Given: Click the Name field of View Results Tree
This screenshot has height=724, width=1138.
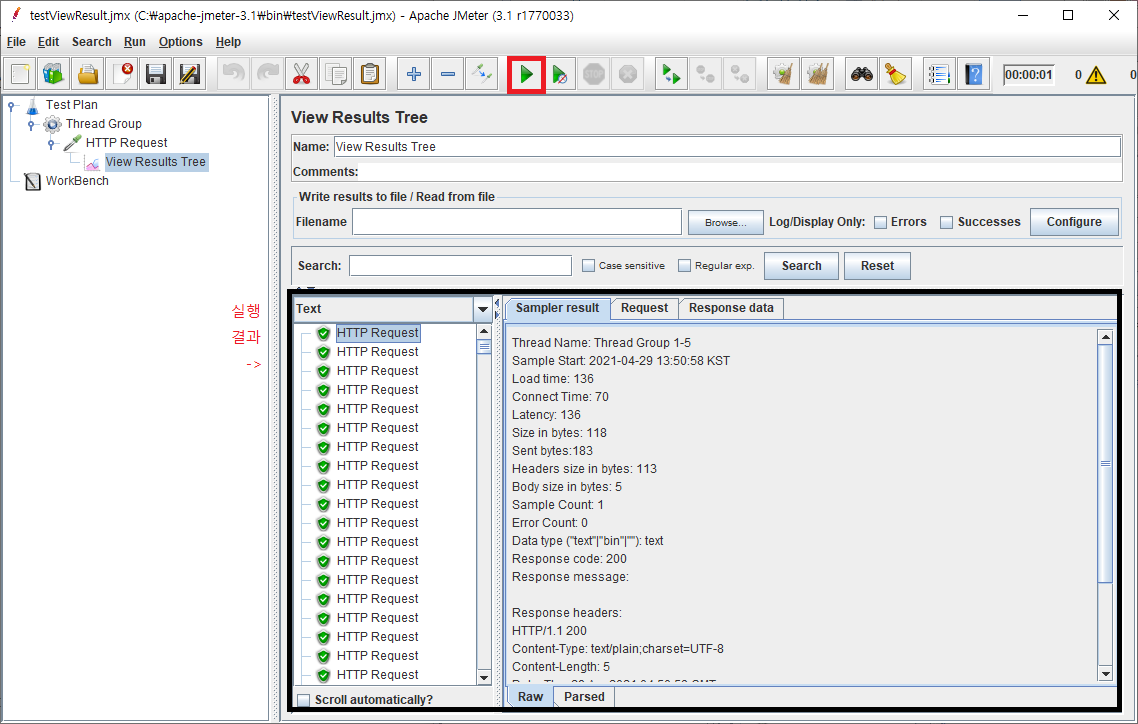Looking at the screenshot, I should 727,147.
